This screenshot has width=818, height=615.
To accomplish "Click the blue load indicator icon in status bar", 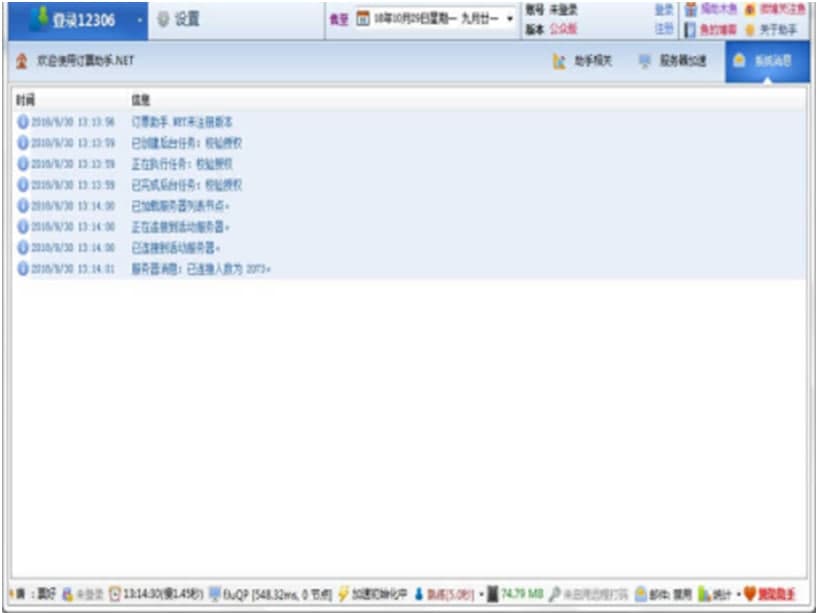I will 418,594.
